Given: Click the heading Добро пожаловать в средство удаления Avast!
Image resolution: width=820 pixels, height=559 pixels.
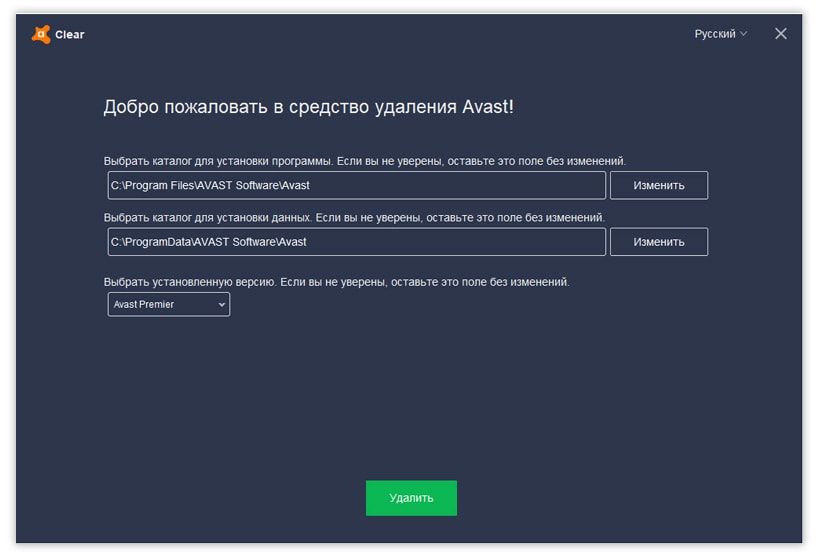Looking at the screenshot, I should point(309,107).
